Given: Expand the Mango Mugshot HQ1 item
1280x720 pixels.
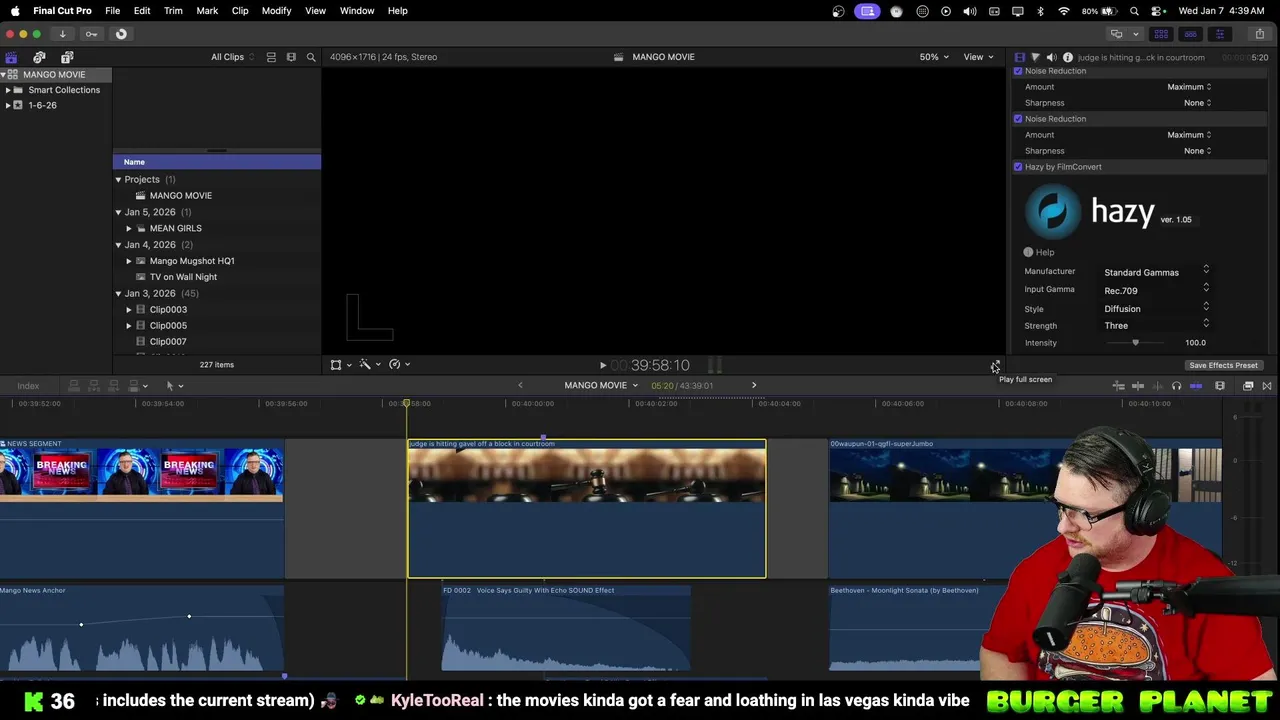Looking at the screenshot, I should click(x=128, y=261).
